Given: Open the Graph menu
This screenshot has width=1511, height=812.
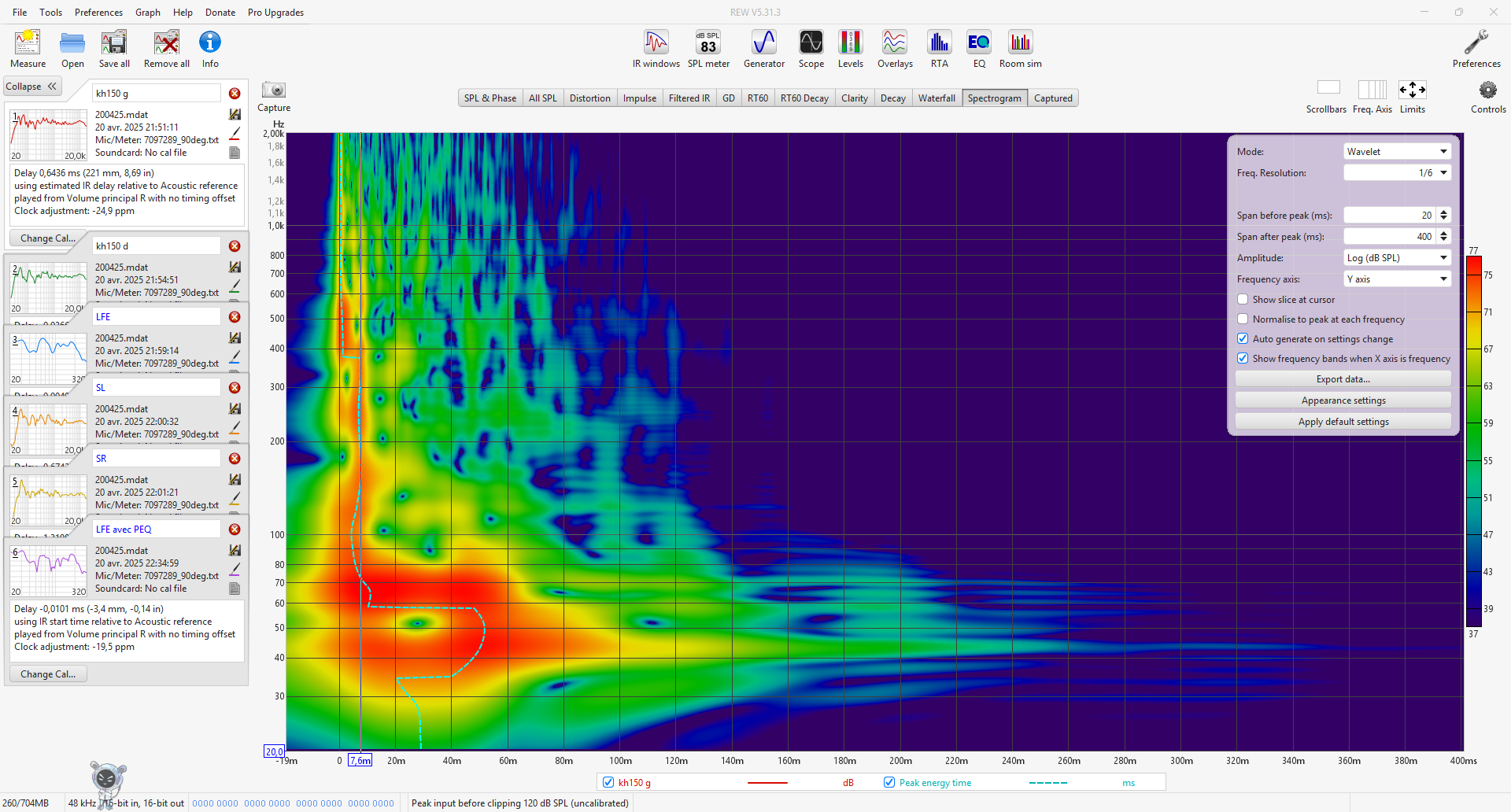Looking at the screenshot, I should 147,13.
